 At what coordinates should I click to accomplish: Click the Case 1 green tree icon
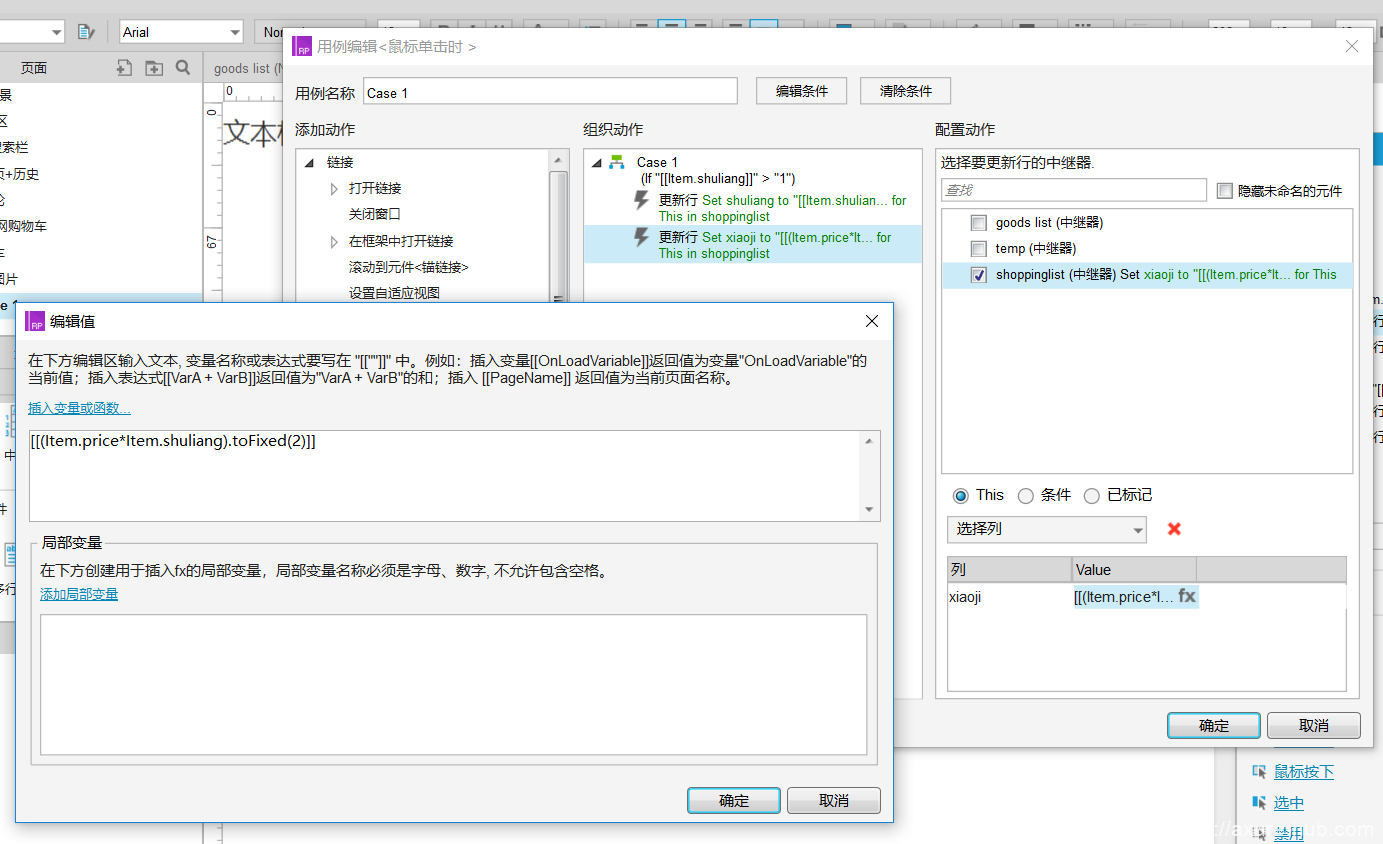617,162
